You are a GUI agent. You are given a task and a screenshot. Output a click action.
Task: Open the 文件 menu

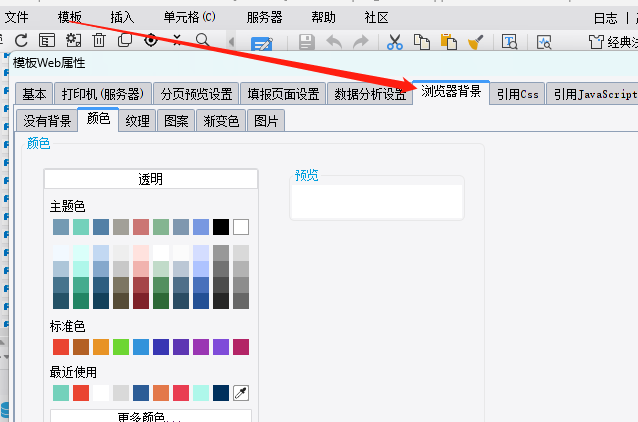click(16, 17)
